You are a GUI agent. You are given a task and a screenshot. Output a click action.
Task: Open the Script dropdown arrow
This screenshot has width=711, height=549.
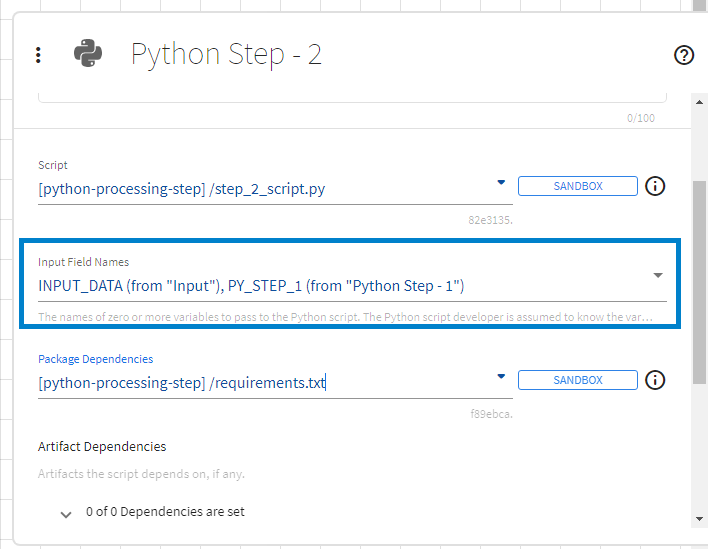click(500, 182)
